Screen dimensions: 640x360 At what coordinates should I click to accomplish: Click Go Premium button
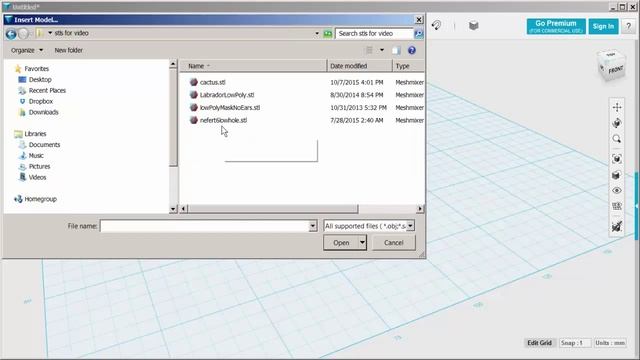[556, 26]
